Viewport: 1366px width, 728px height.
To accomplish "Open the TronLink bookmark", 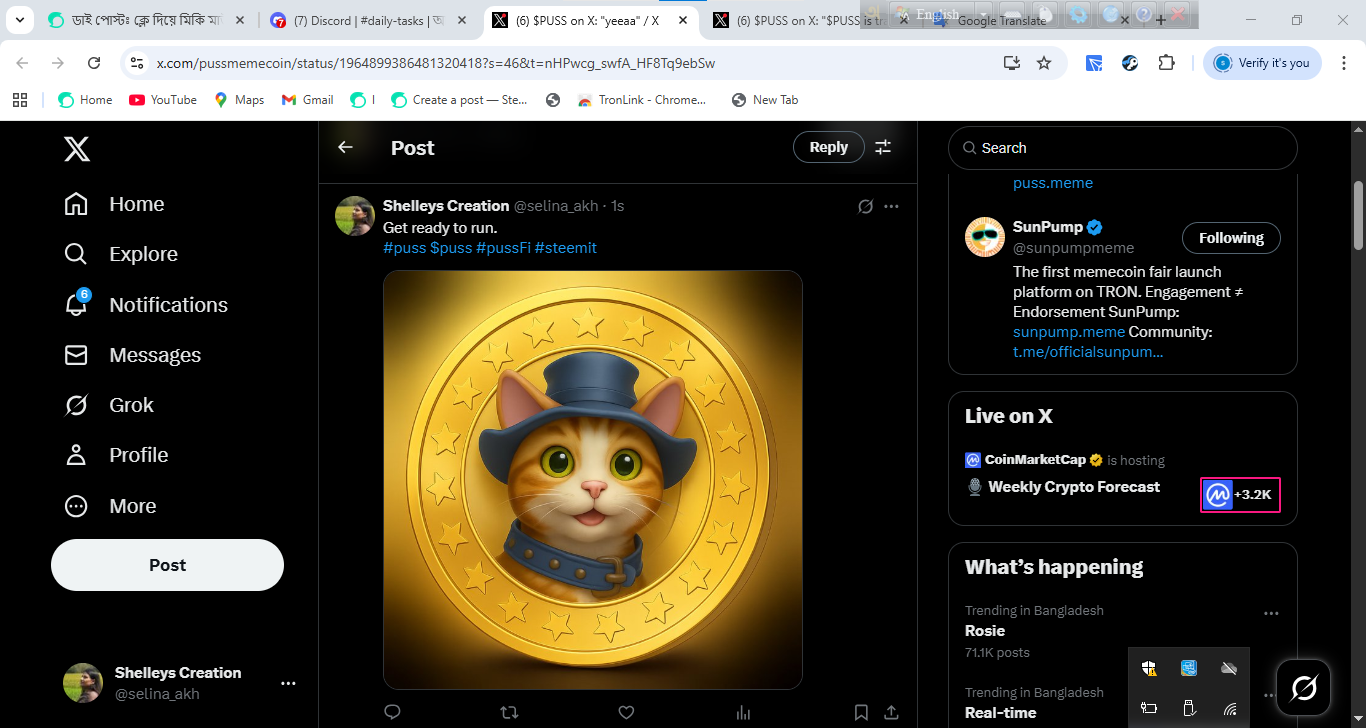I will tap(642, 100).
